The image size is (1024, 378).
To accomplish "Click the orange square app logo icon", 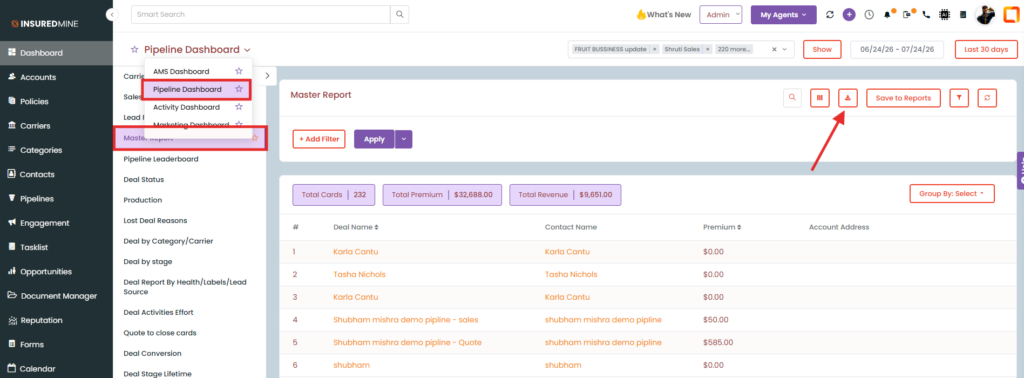I will click(x=1012, y=14).
